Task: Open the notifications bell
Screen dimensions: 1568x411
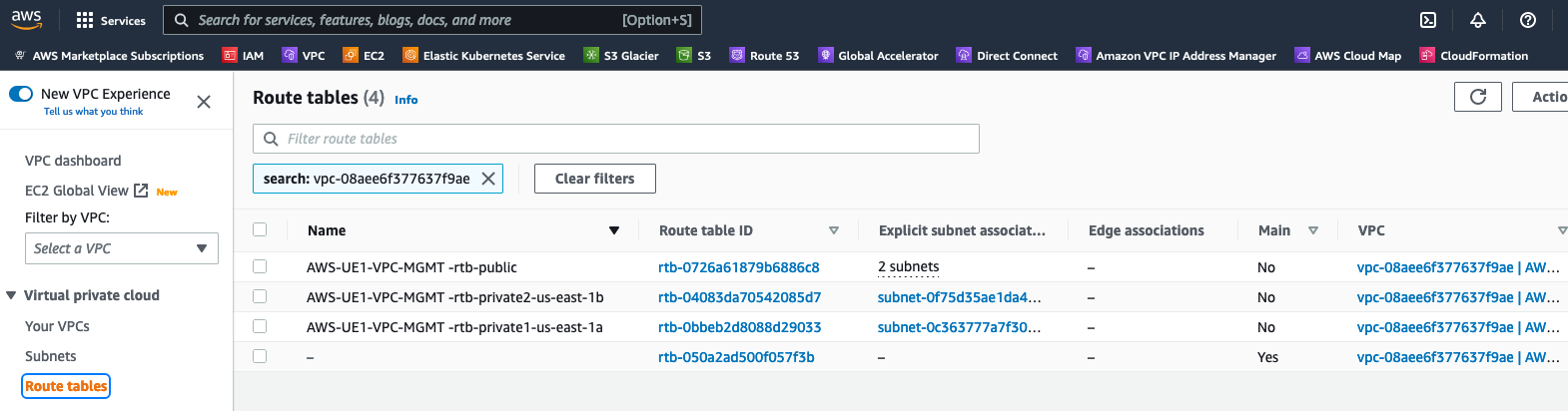Action: (1478, 20)
